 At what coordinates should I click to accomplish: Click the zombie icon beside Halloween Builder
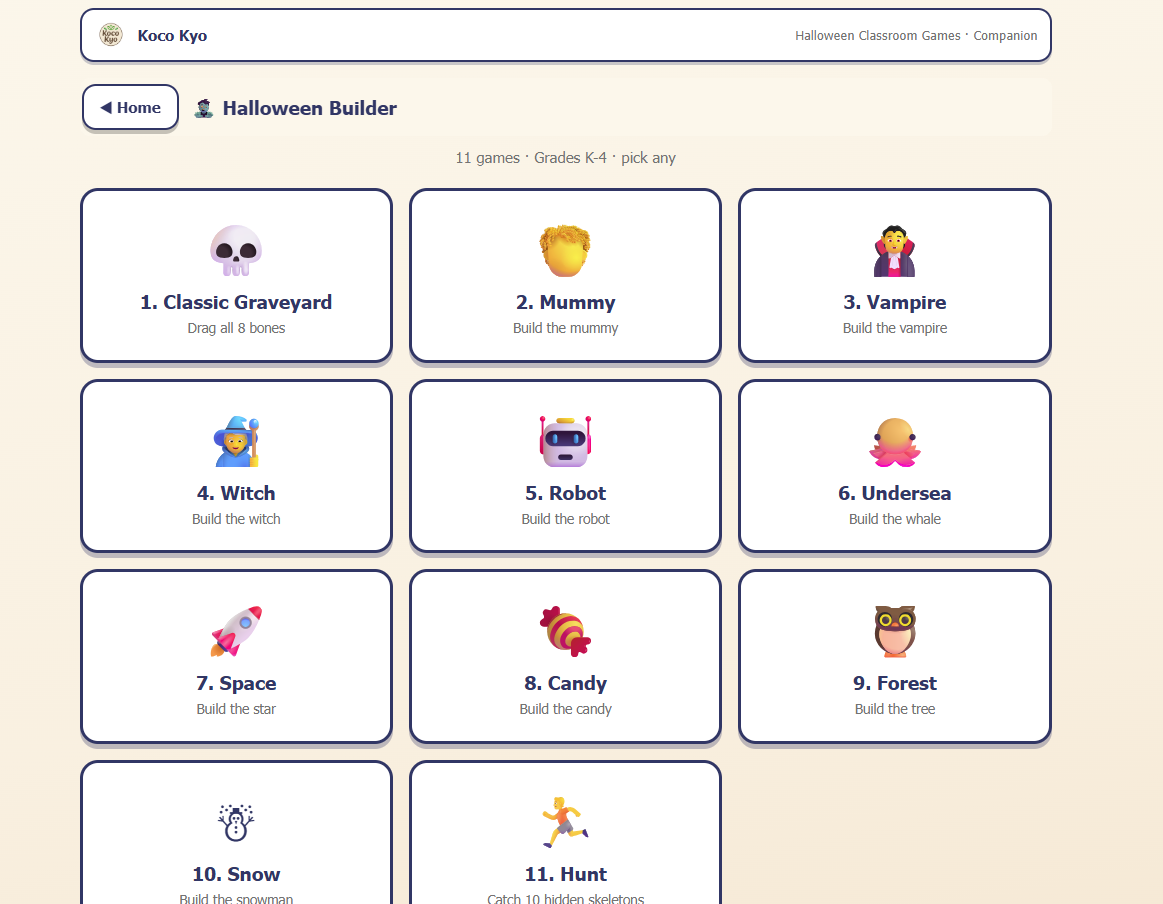click(204, 108)
